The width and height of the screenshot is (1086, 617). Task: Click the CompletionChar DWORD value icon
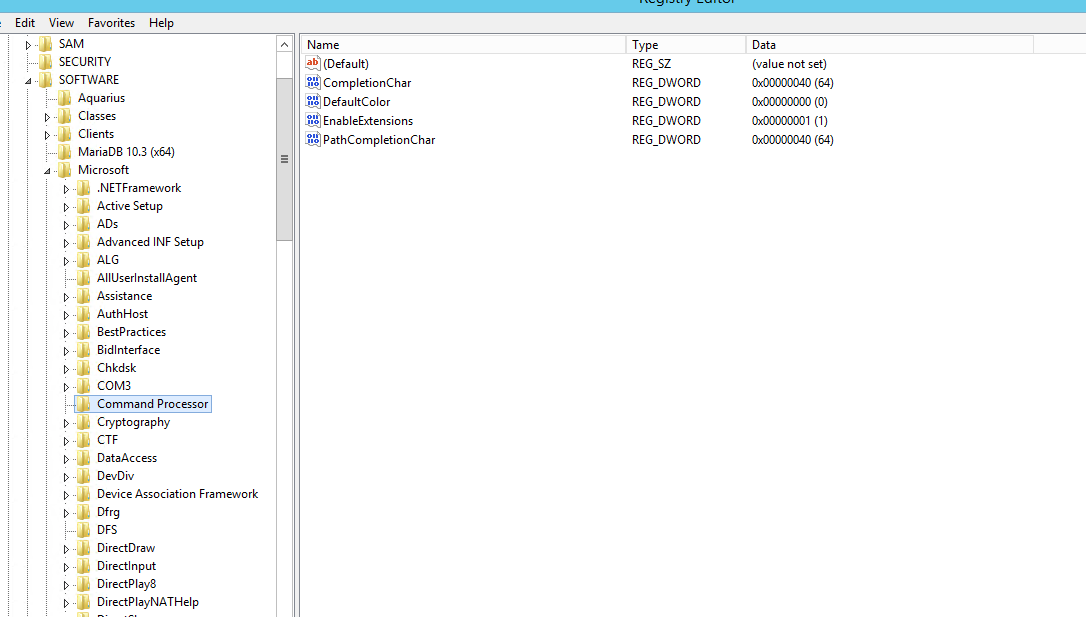tap(313, 83)
